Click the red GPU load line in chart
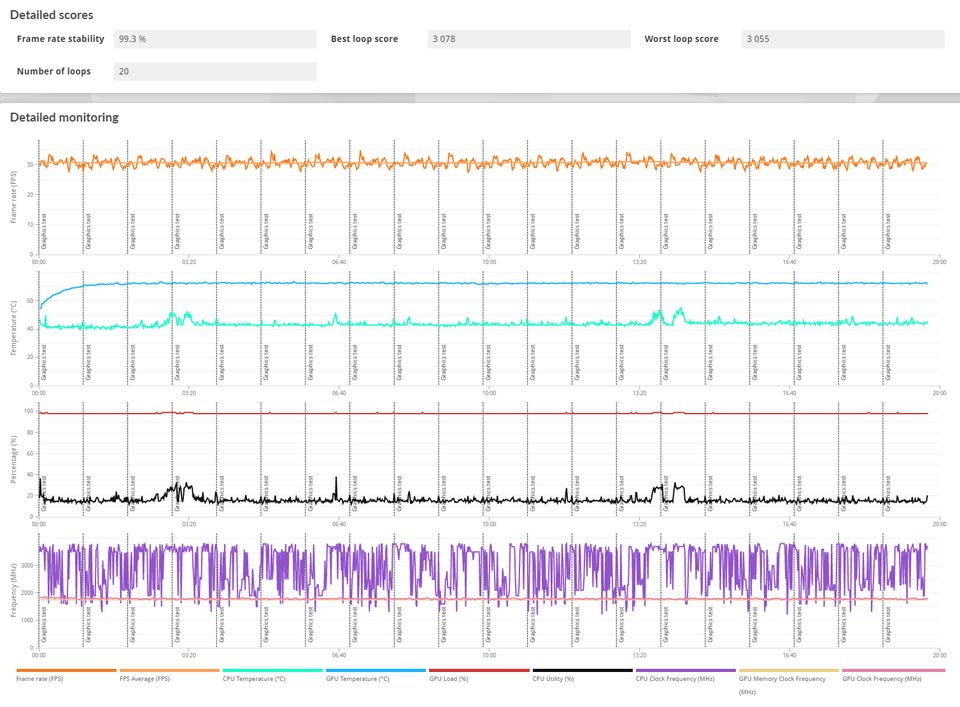Image resolution: width=960 pixels, height=707 pixels. 500,413
